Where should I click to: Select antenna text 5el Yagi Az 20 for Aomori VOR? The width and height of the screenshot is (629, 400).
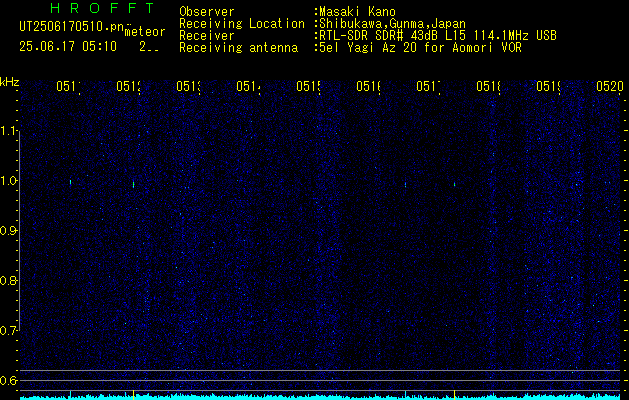(x=420, y=48)
